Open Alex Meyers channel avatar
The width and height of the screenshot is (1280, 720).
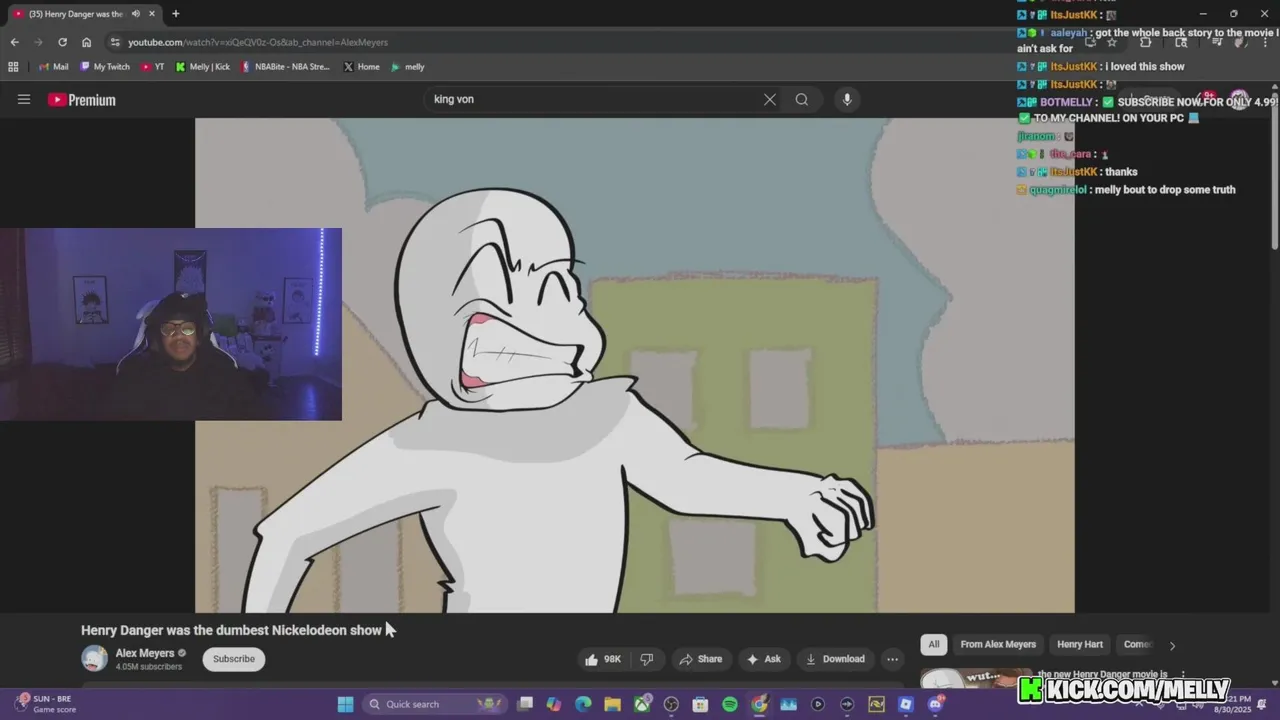pyautogui.click(x=94, y=658)
